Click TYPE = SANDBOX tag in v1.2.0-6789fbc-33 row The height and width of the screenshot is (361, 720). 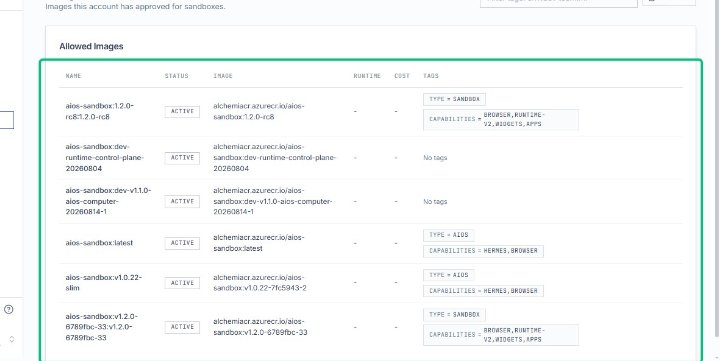point(454,315)
